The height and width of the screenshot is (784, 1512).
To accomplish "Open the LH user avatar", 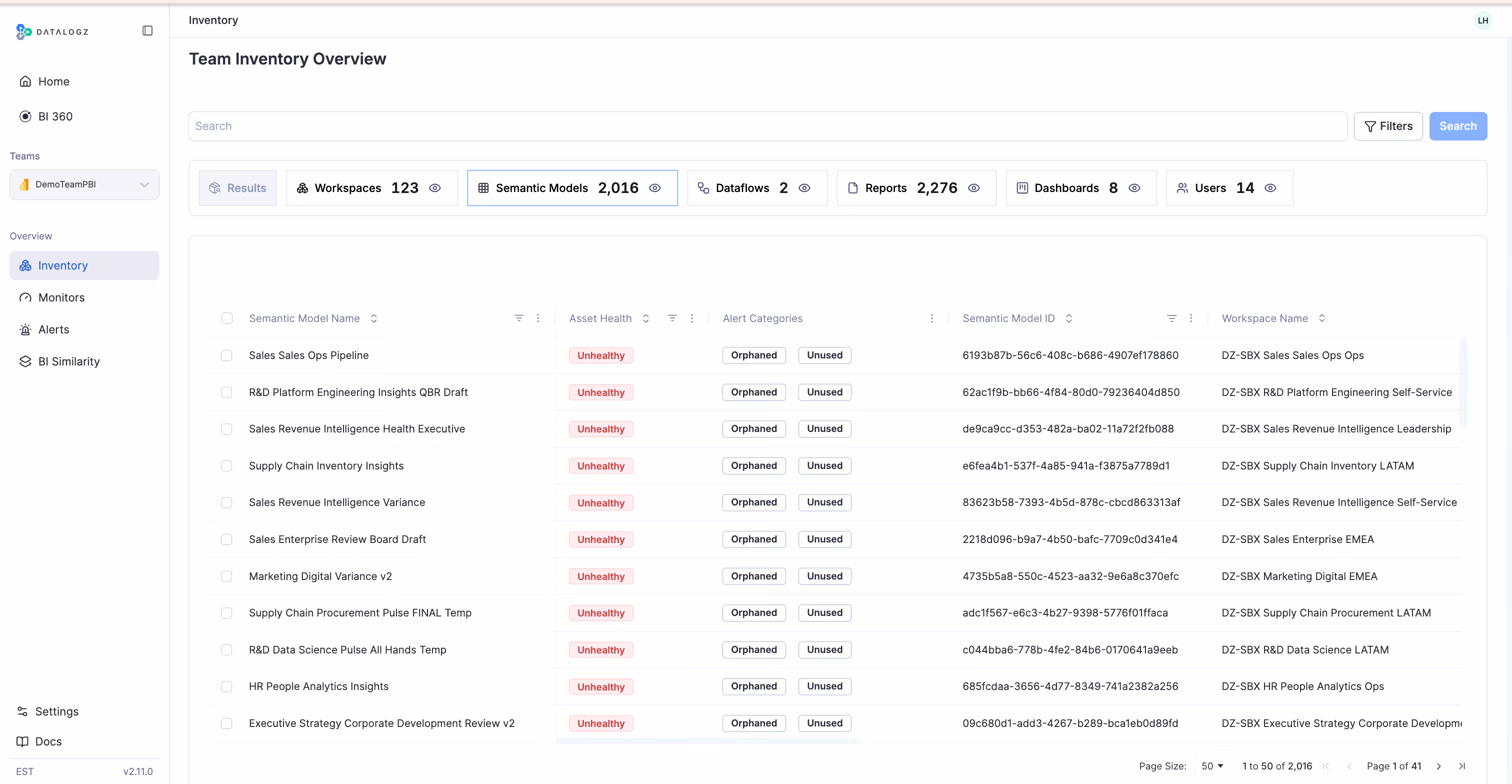I will point(1482,20).
